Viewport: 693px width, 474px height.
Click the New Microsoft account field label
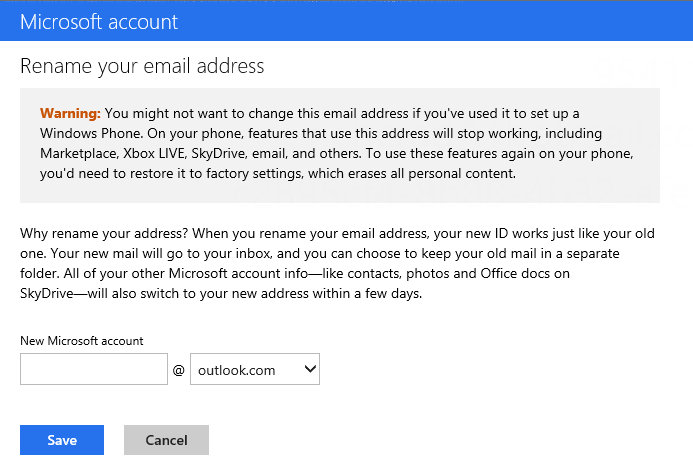[81, 341]
